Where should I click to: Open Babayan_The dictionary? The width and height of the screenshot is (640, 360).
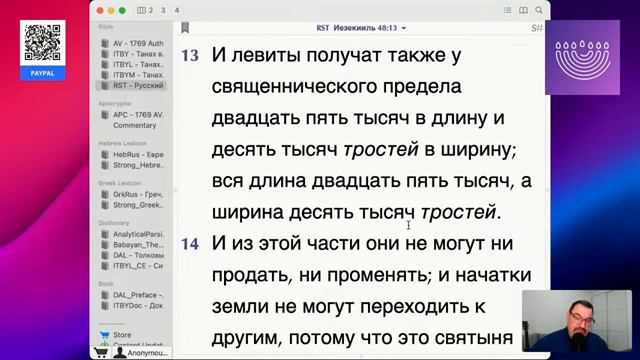click(133, 245)
